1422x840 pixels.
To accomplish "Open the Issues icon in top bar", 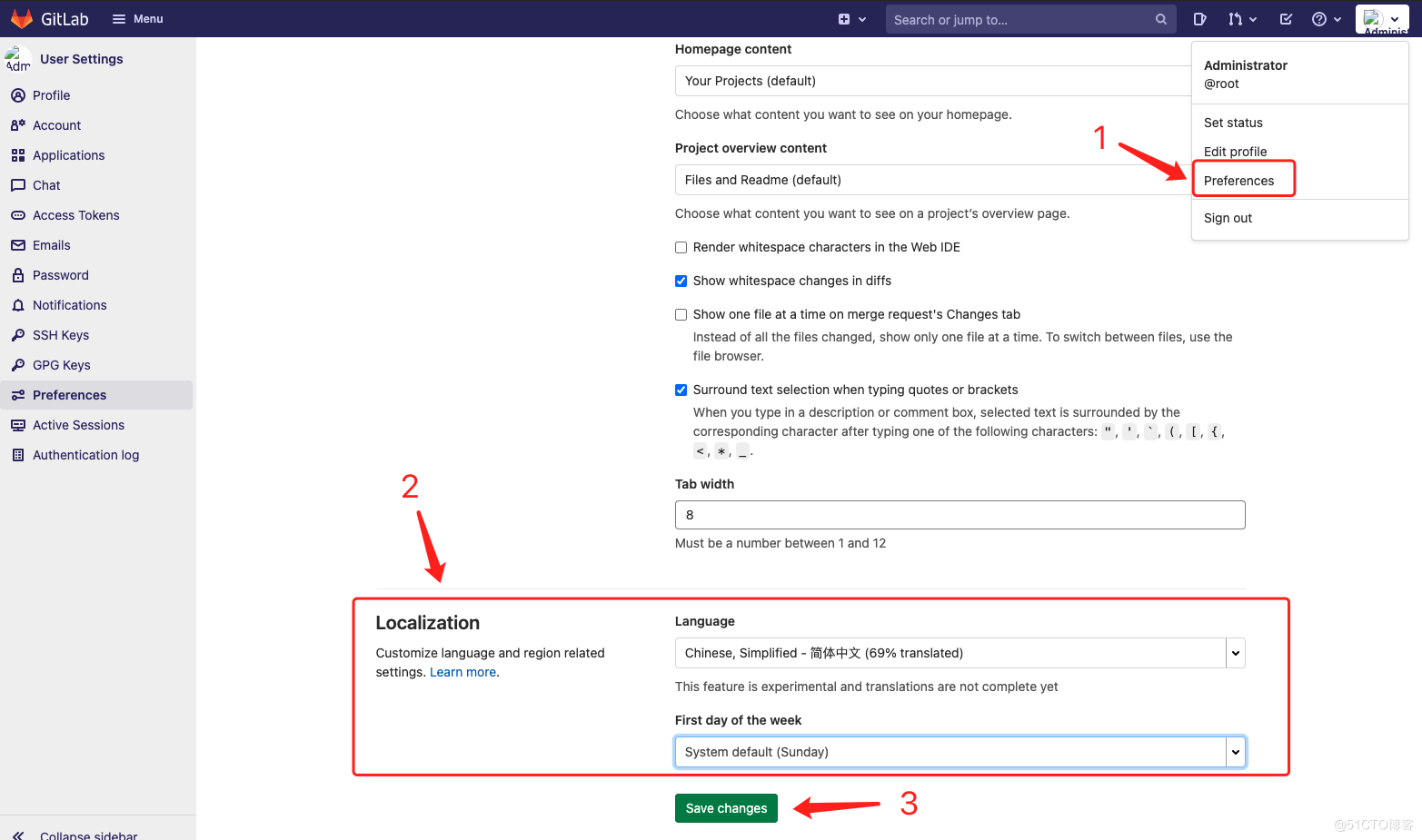I will click(x=1199, y=19).
